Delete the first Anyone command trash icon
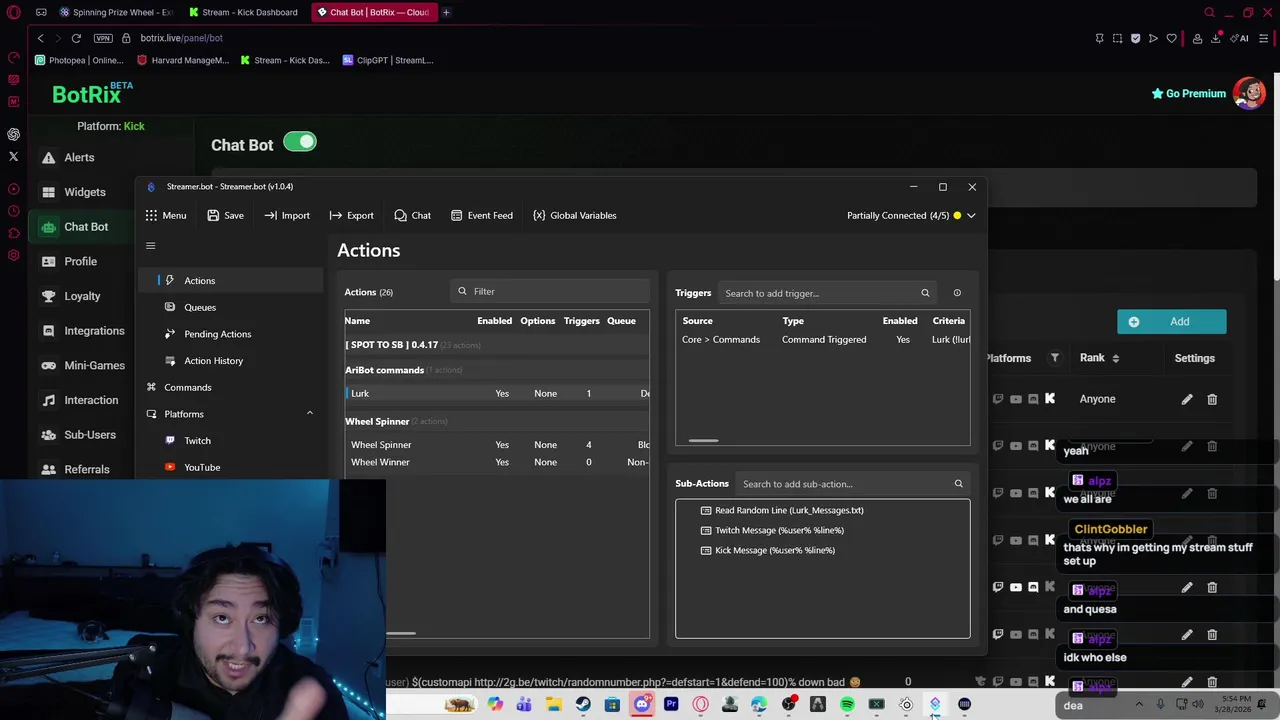The image size is (1280, 720). (x=1212, y=399)
